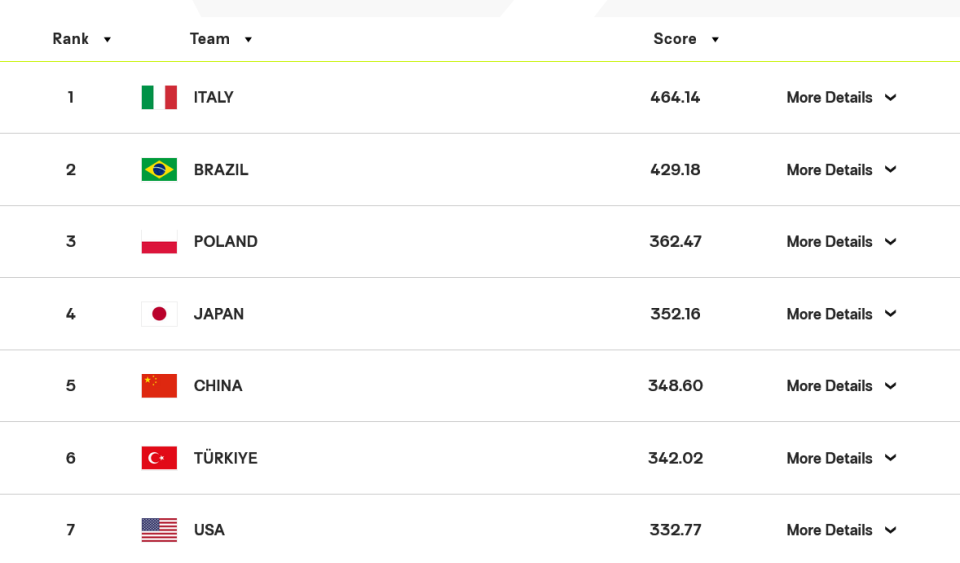The width and height of the screenshot is (960, 563).
Task: Sort table by Score column arrow
Action: (714, 40)
